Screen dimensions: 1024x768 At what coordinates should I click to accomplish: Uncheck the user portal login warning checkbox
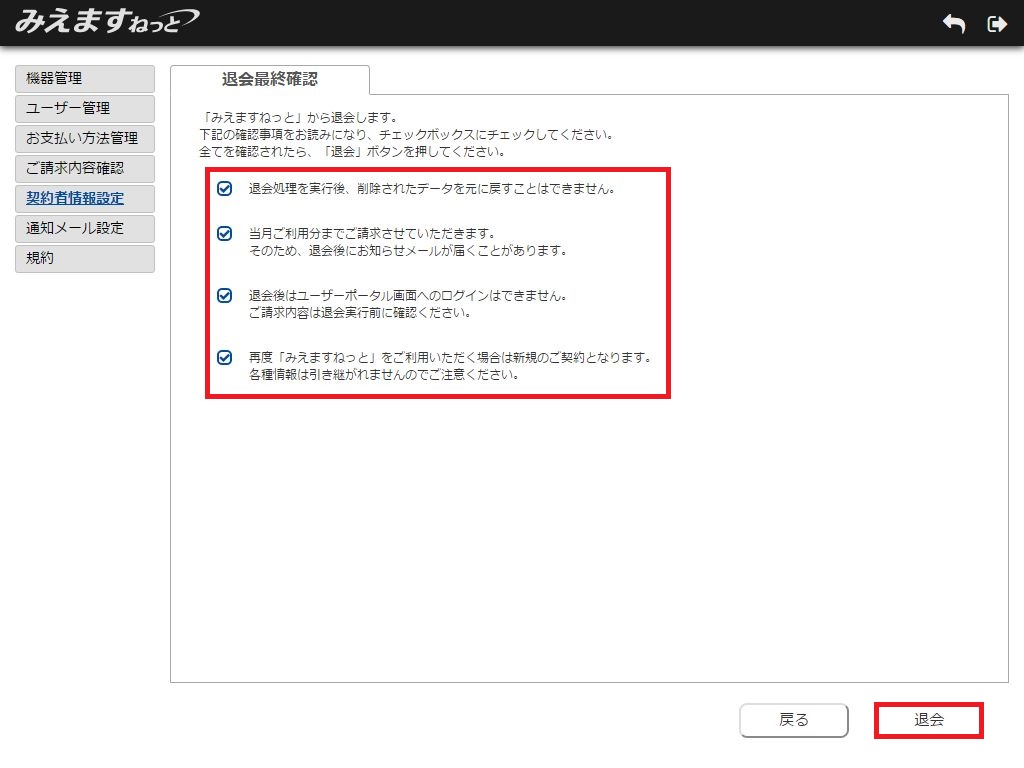[x=225, y=296]
